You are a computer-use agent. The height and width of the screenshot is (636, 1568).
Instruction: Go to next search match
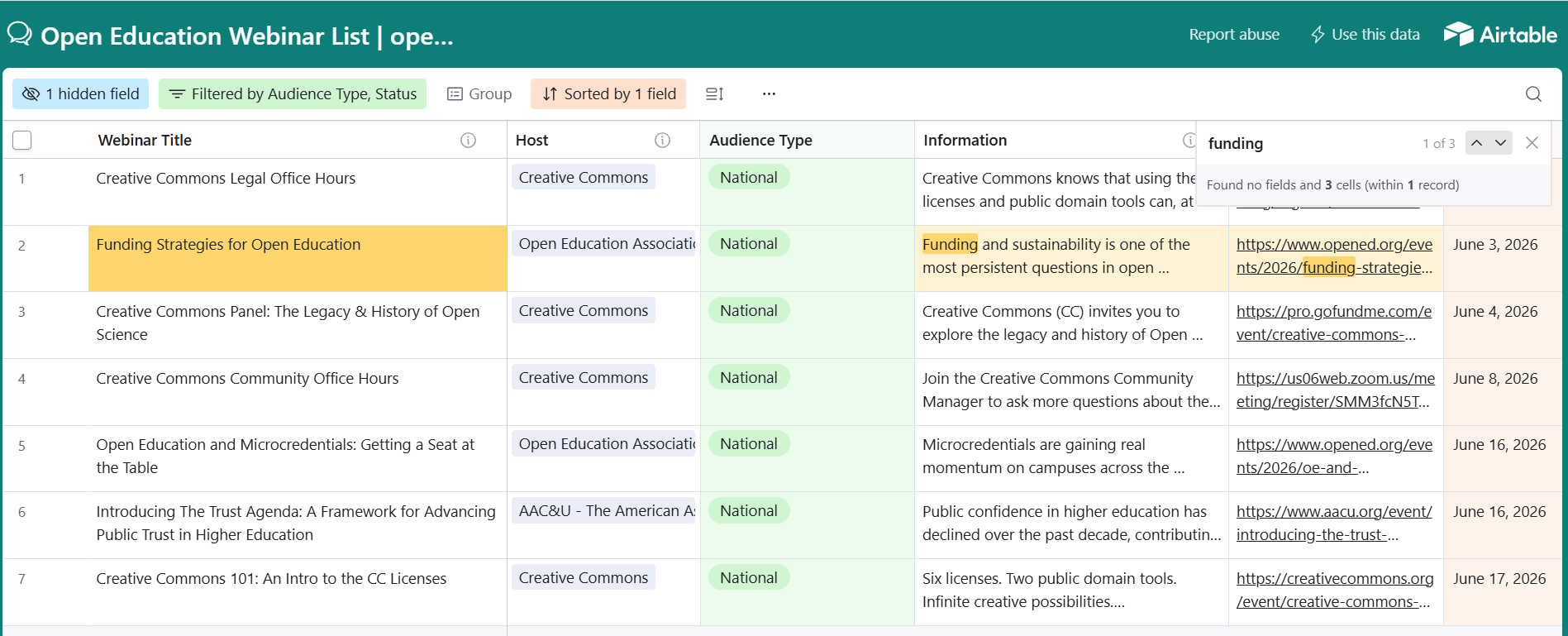point(1500,143)
